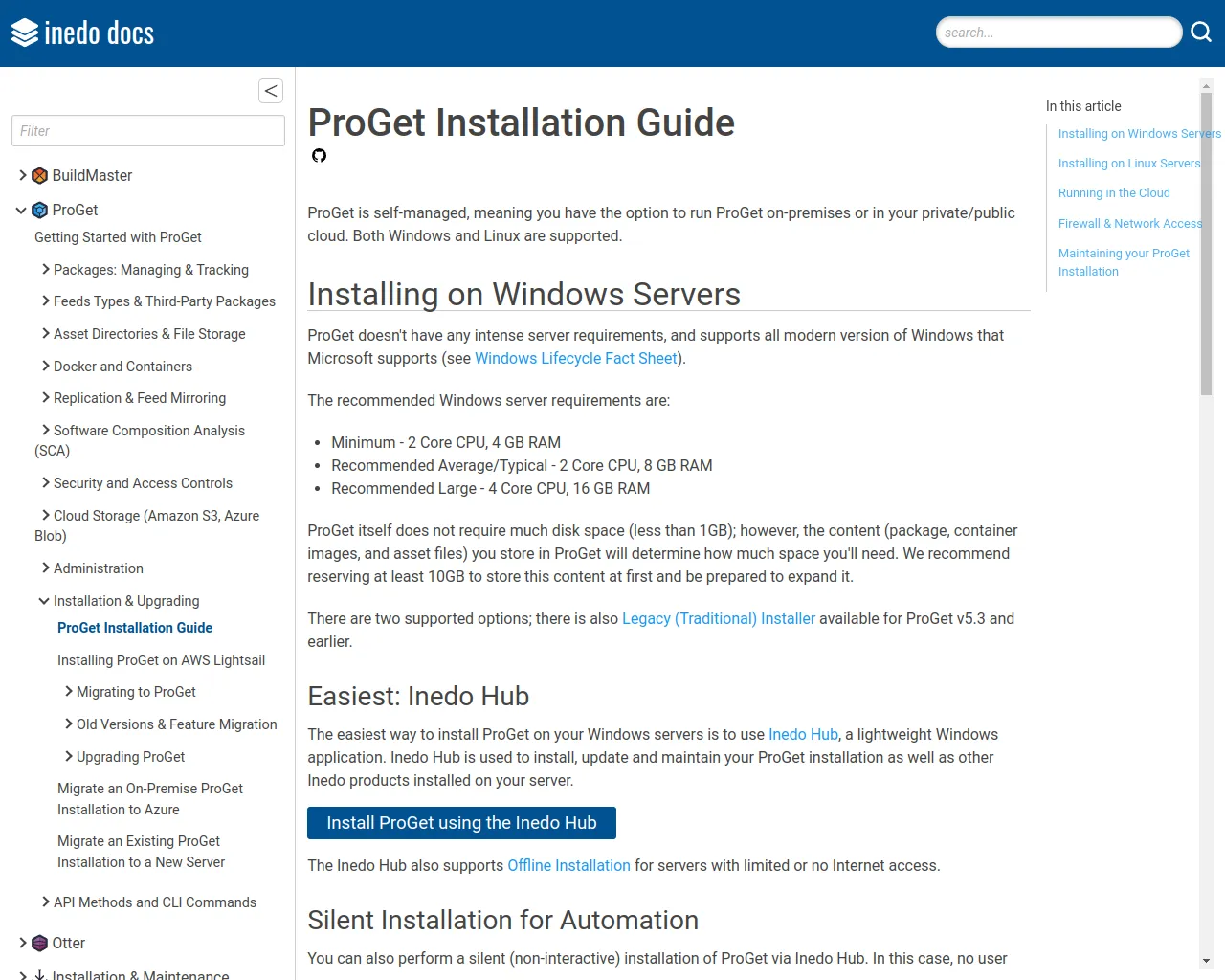Follow the Inedo Hub link
The height and width of the screenshot is (980, 1225).
tap(803, 735)
